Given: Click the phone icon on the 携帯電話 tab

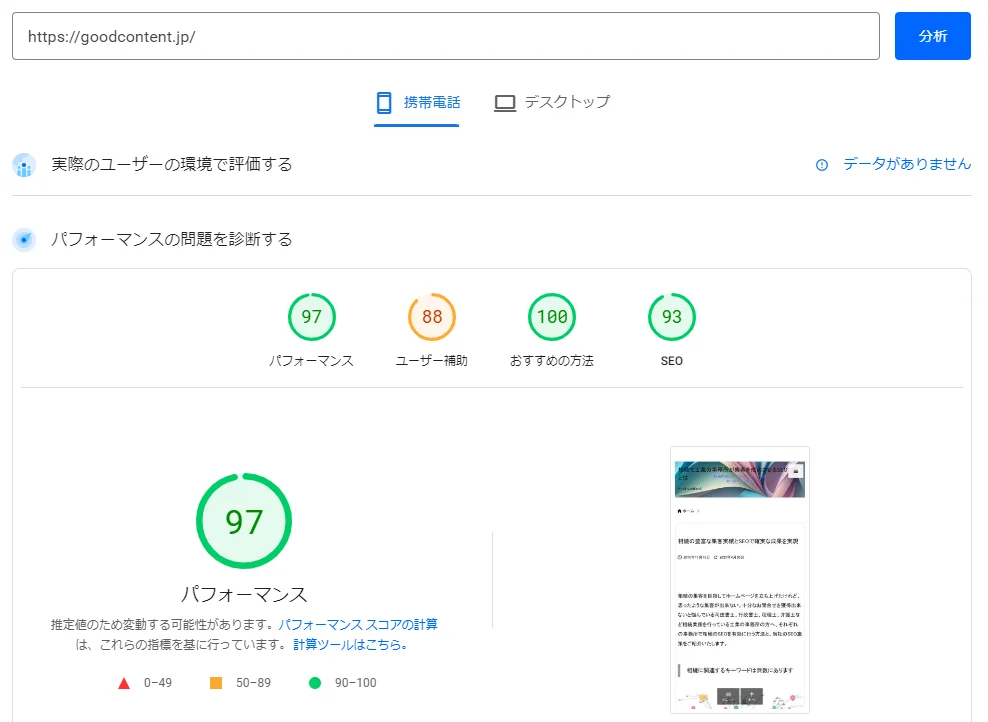Looking at the screenshot, I should coord(383,101).
